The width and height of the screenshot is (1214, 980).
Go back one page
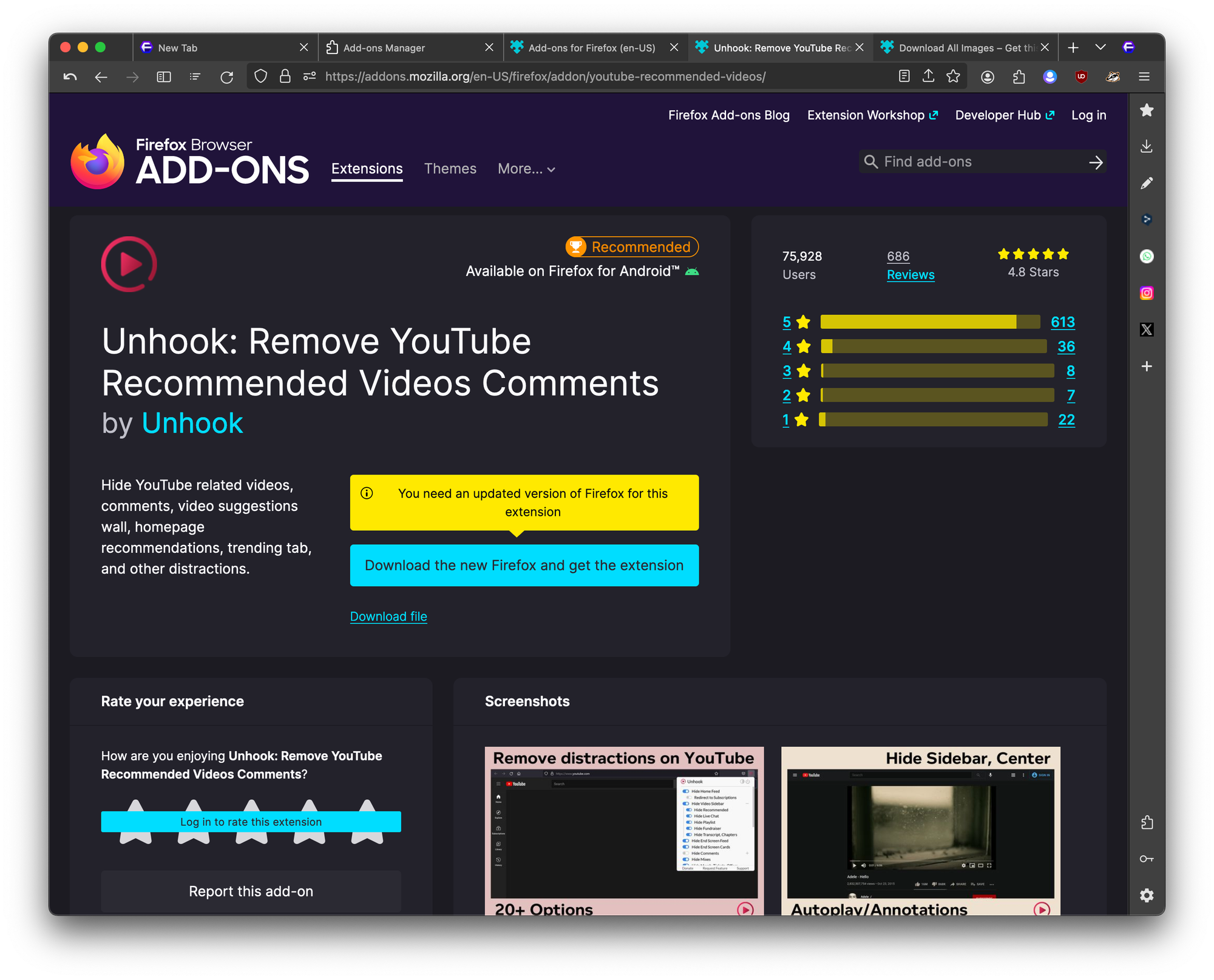(101, 77)
